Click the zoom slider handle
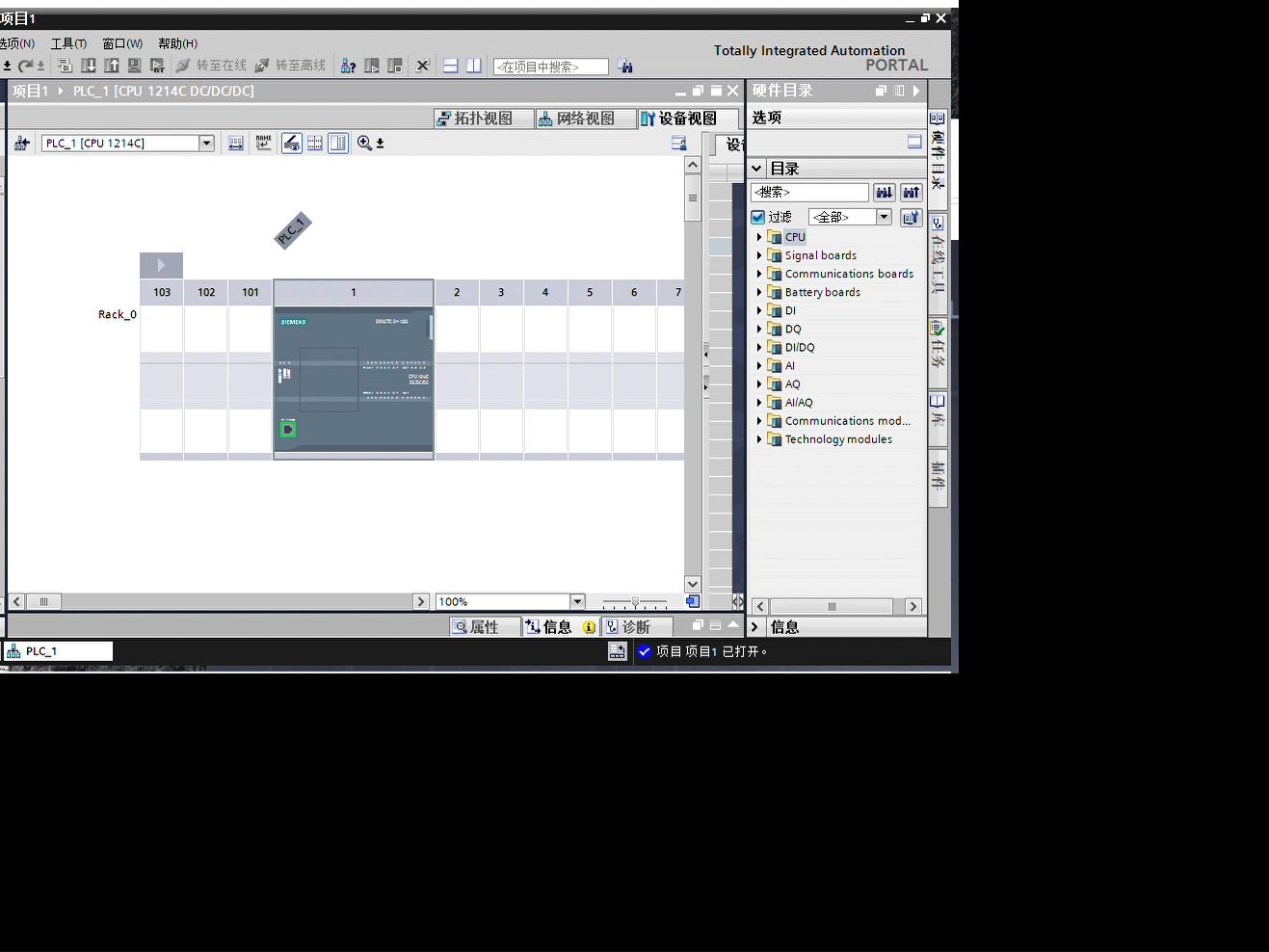1269x952 pixels. pos(634,601)
